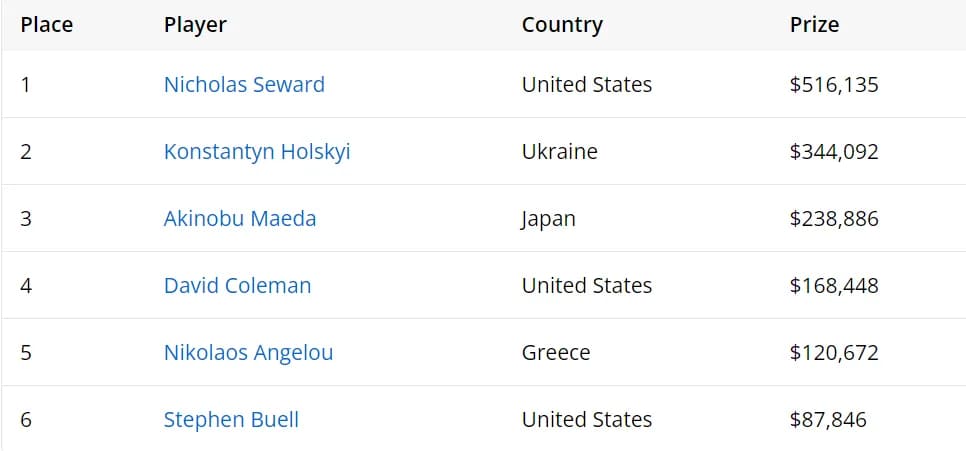
Task: Click the Prize column header
Action: pos(814,24)
